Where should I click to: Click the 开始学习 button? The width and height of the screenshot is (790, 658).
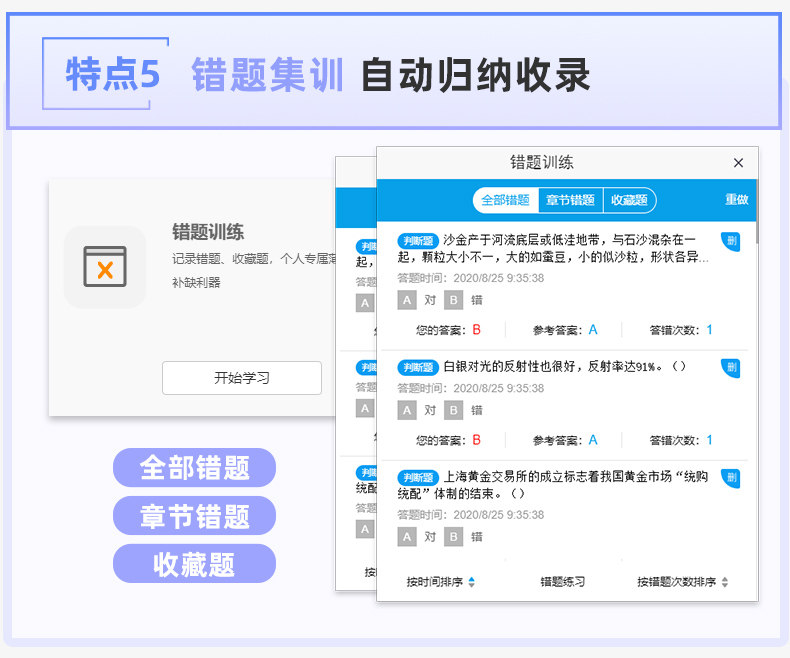click(242, 378)
